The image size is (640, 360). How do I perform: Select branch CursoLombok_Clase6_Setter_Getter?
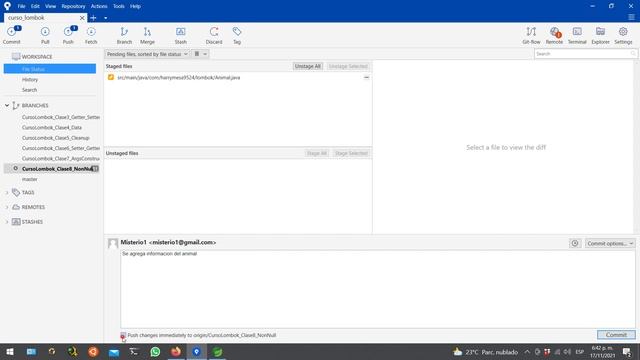pyautogui.click(x=61, y=148)
